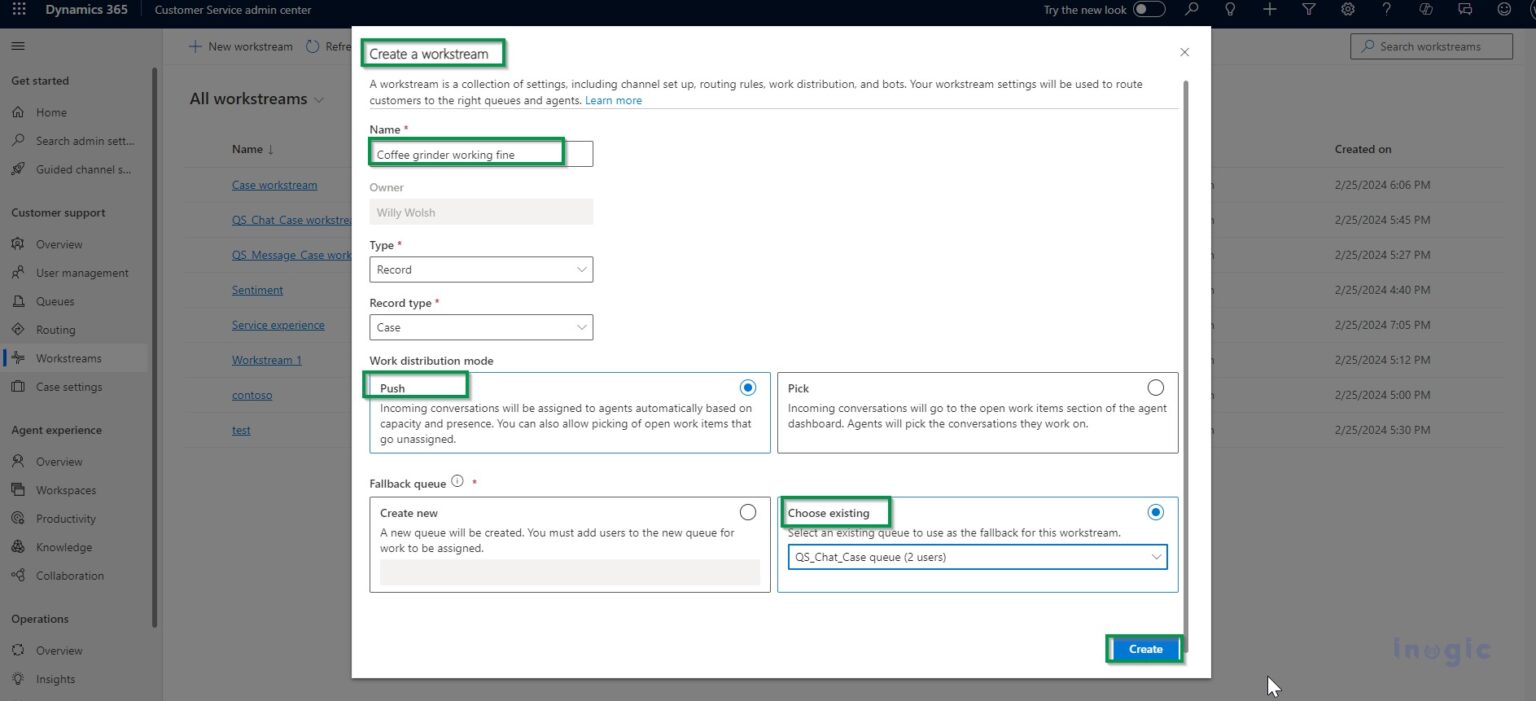Click the search magnifier icon in top bar
The image size is (1536, 701).
click(x=1191, y=10)
